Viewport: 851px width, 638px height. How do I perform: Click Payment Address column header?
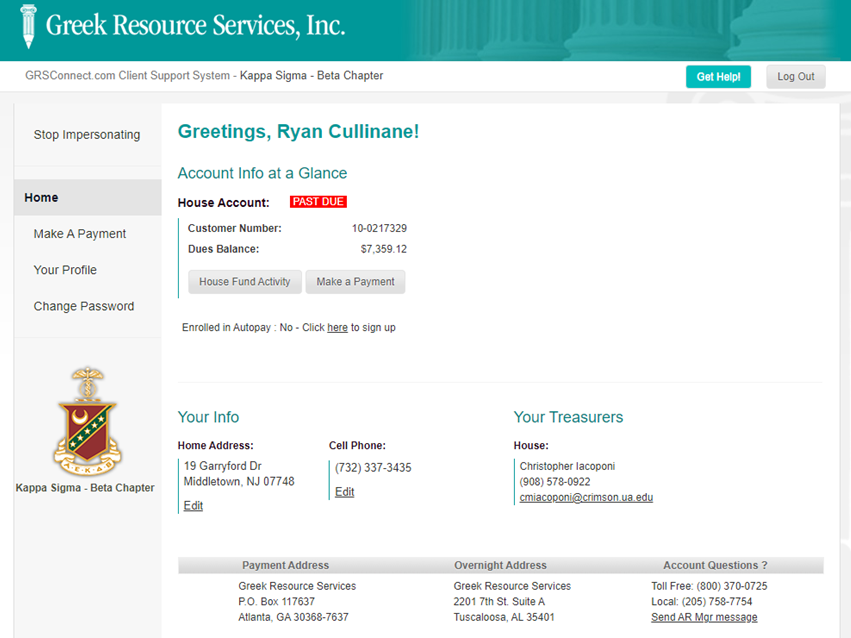click(x=285, y=565)
